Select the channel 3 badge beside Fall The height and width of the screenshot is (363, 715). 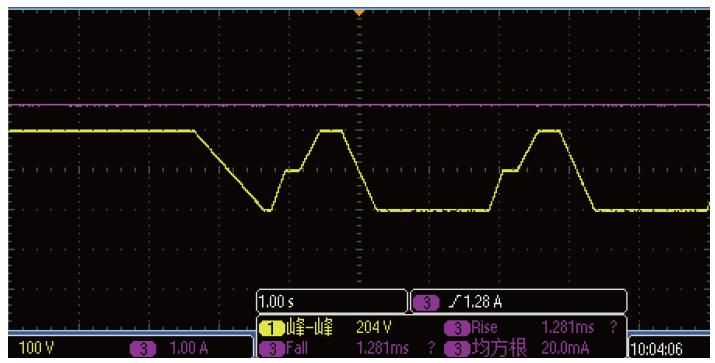[x=272, y=349]
